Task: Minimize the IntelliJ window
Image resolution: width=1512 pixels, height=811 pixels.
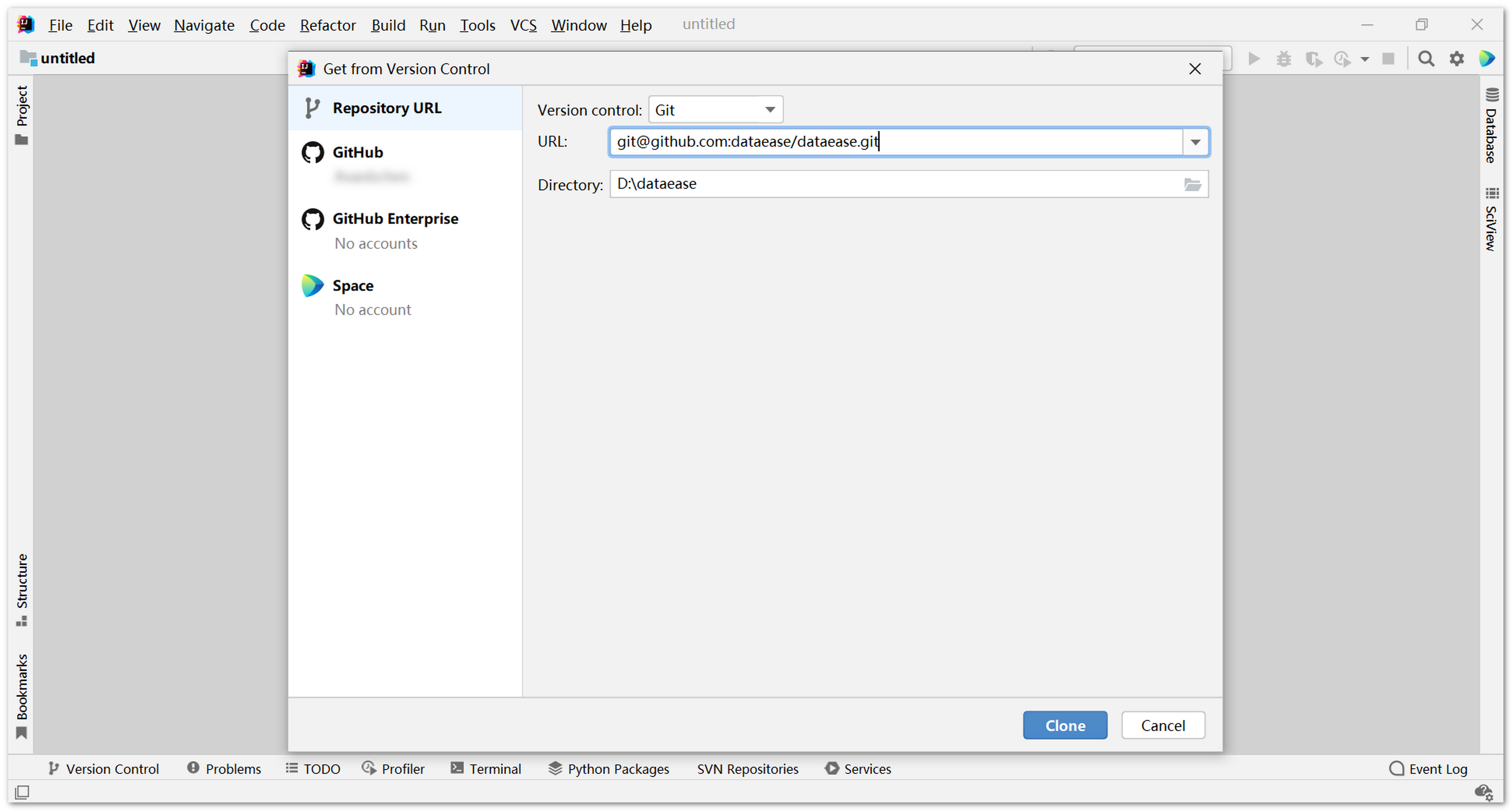Action: [x=1366, y=25]
